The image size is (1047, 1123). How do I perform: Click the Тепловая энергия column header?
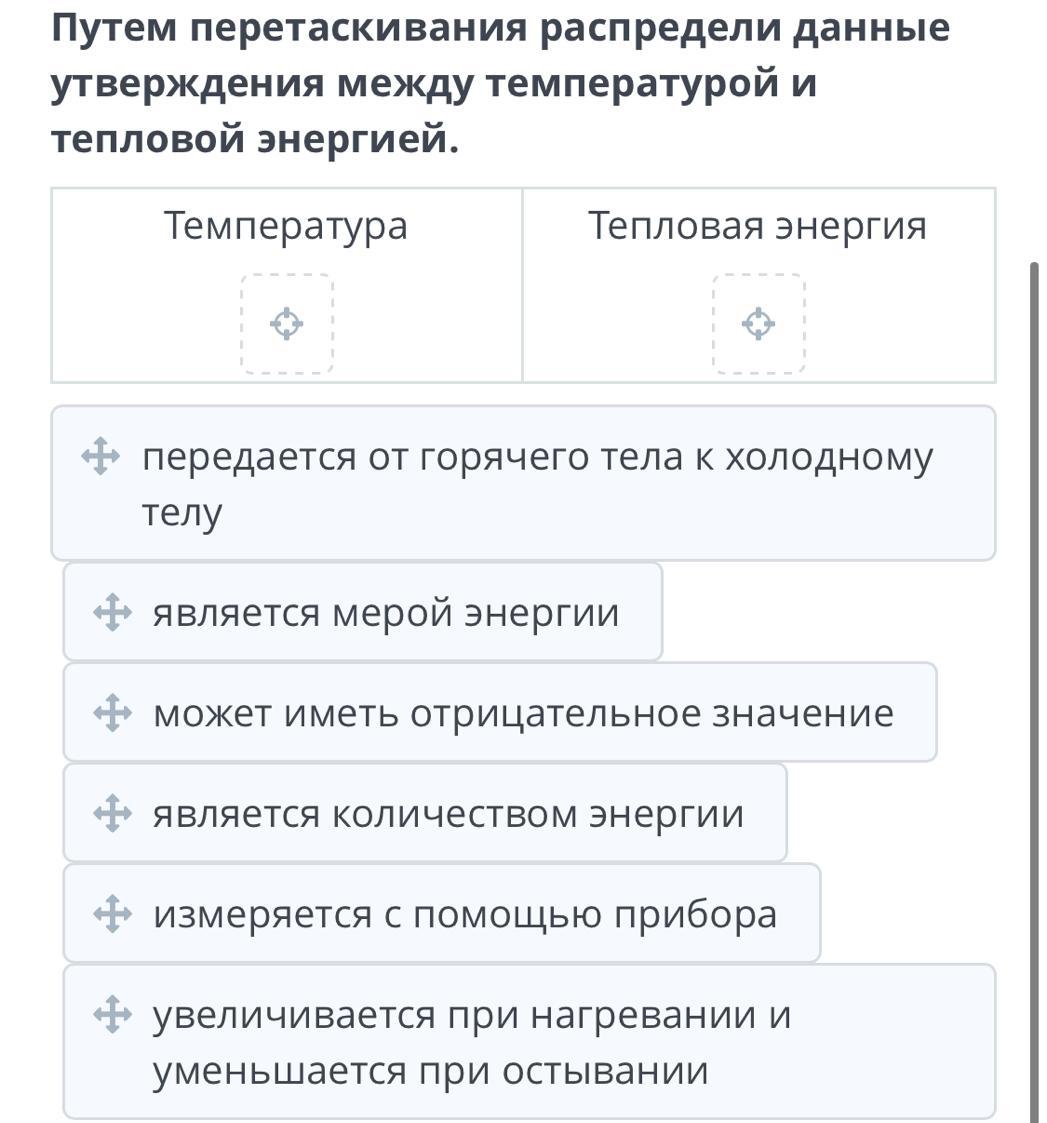tap(758, 226)
